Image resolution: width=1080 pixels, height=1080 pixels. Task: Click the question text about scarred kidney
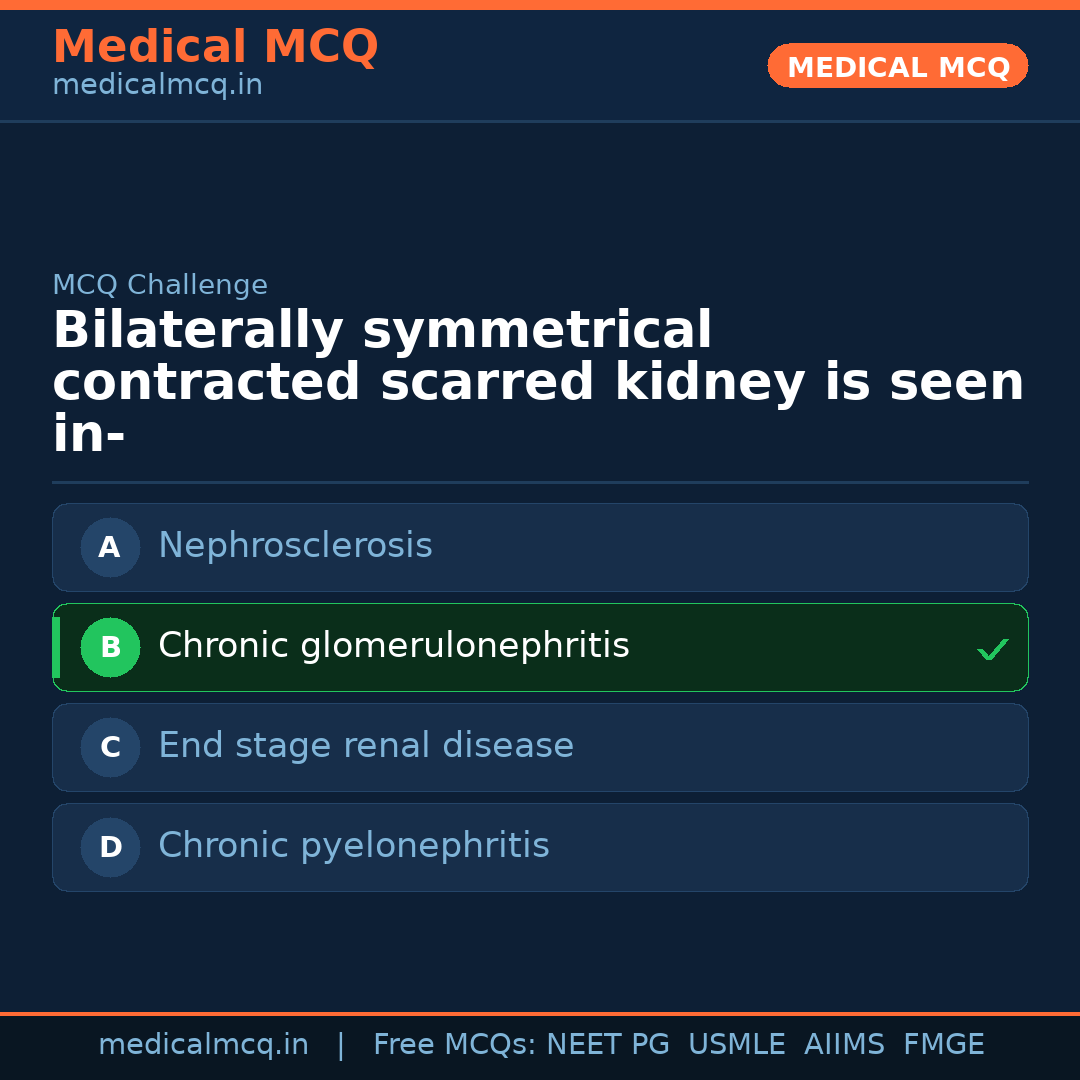point(538,383)
